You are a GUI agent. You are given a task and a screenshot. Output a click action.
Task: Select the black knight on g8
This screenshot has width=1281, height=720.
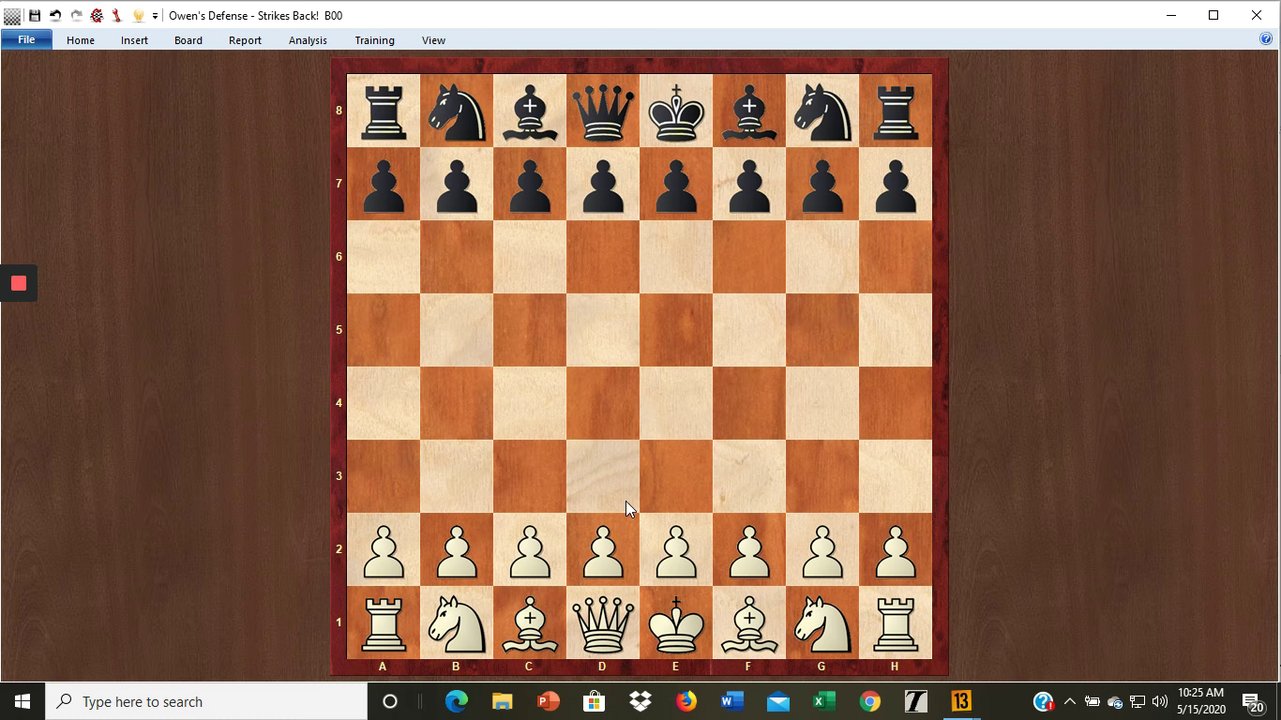(x=822, y=111)
